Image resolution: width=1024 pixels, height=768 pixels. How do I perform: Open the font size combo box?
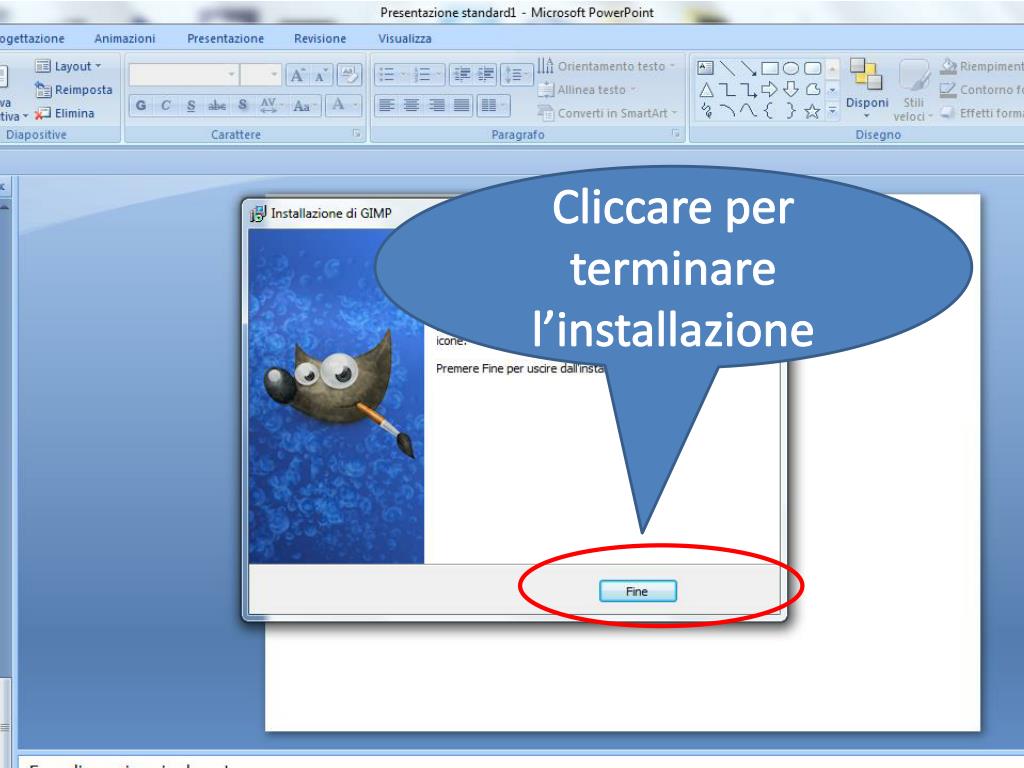click(261, 75)
